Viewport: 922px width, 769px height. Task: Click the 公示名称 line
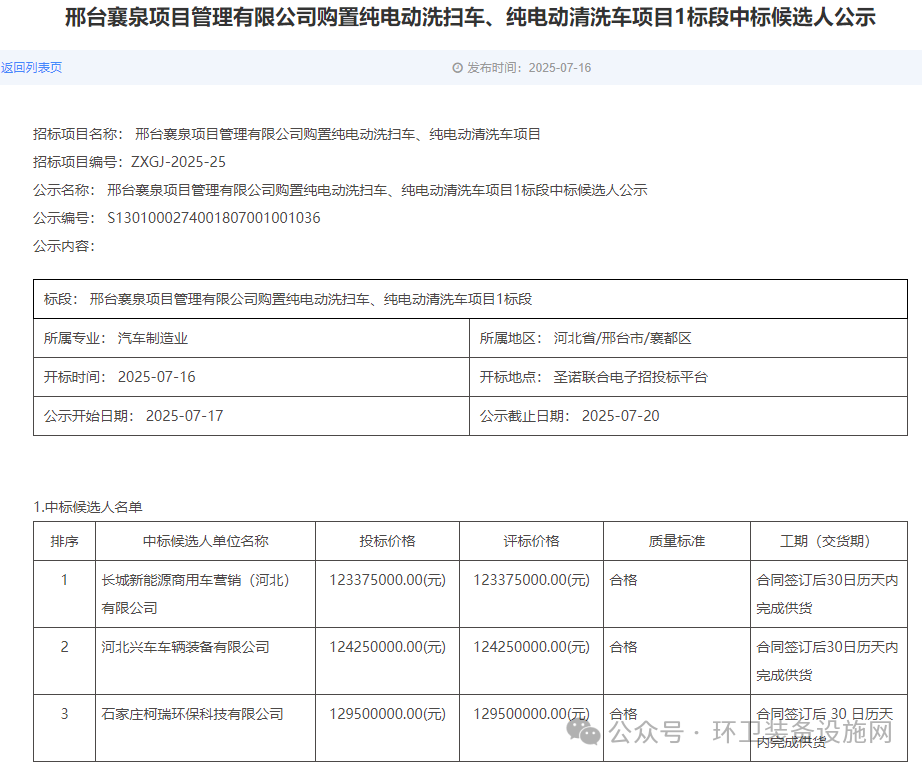[x=340, y=190]
